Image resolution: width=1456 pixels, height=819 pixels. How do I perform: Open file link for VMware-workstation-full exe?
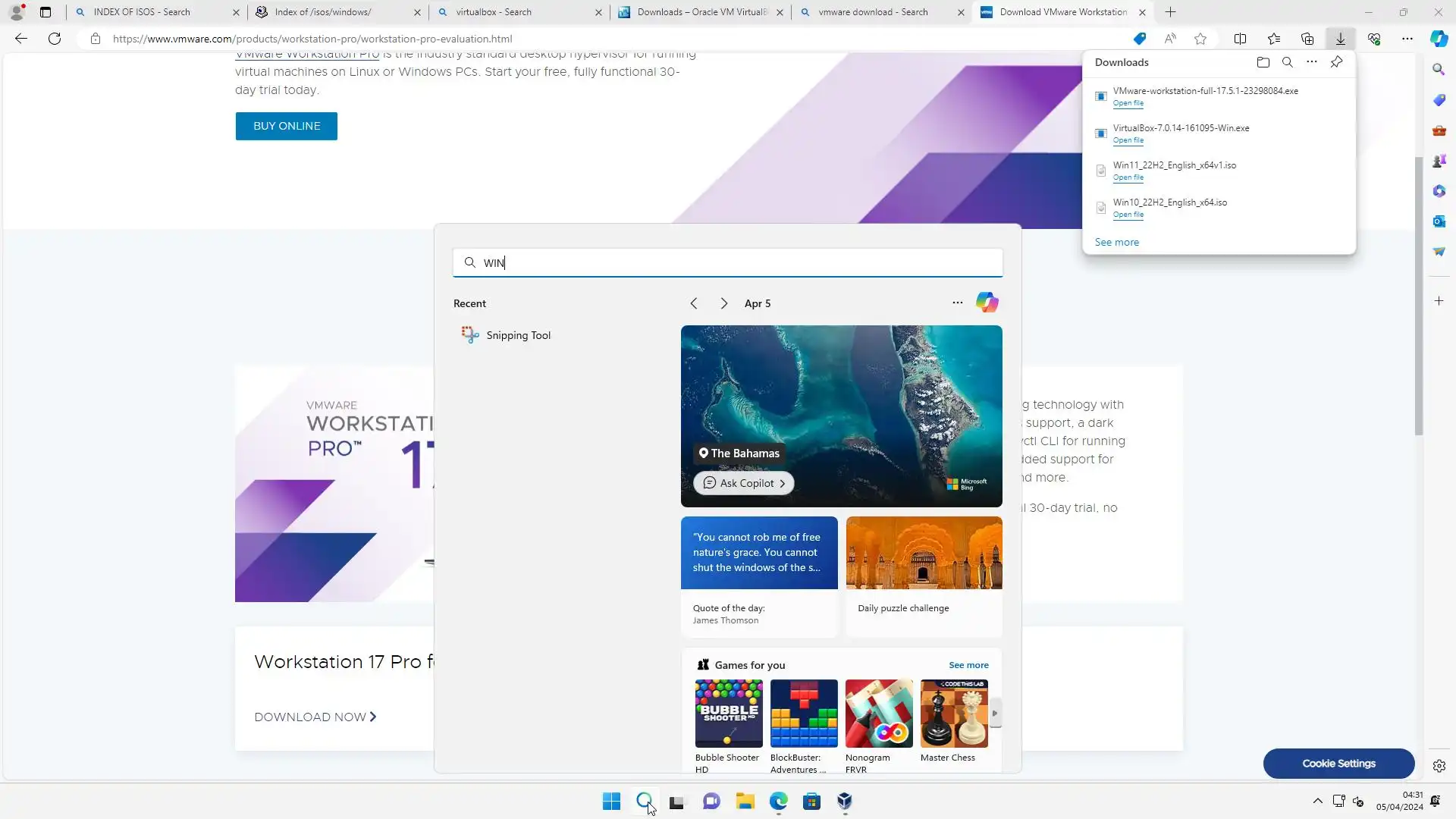(x=1128, y=103)
